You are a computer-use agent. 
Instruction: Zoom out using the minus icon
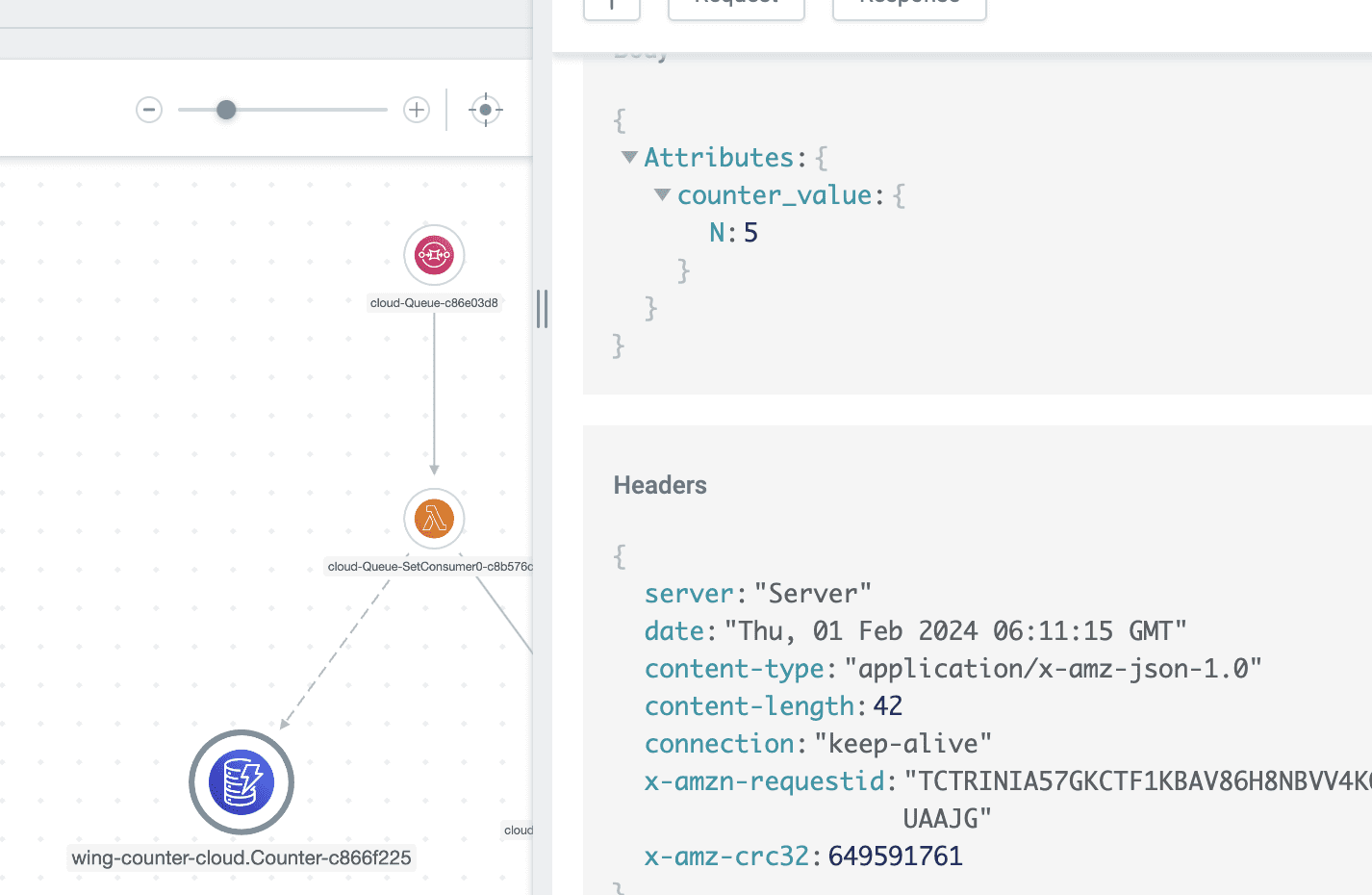[x=149, y=109]
